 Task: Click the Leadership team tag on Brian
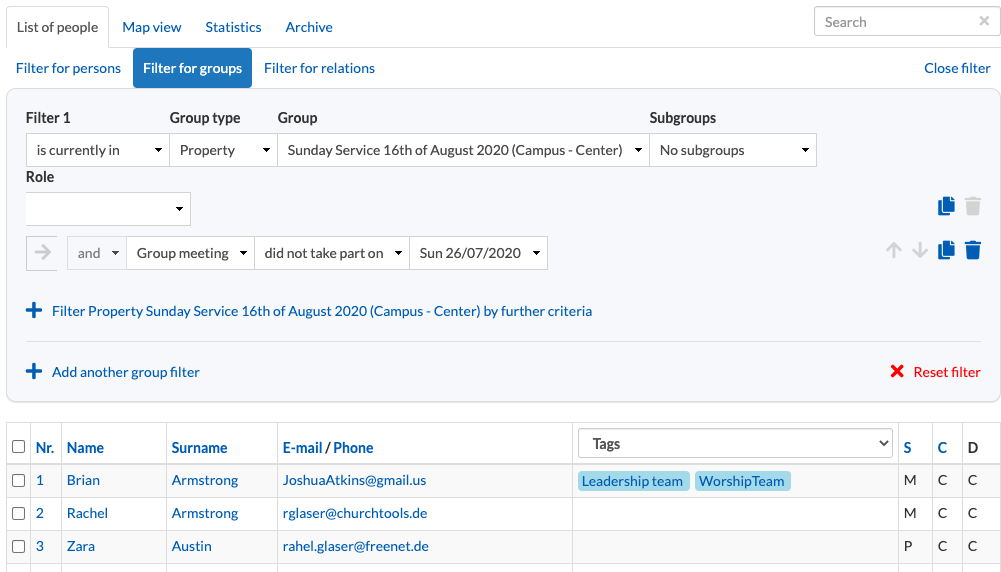[633, 481]
